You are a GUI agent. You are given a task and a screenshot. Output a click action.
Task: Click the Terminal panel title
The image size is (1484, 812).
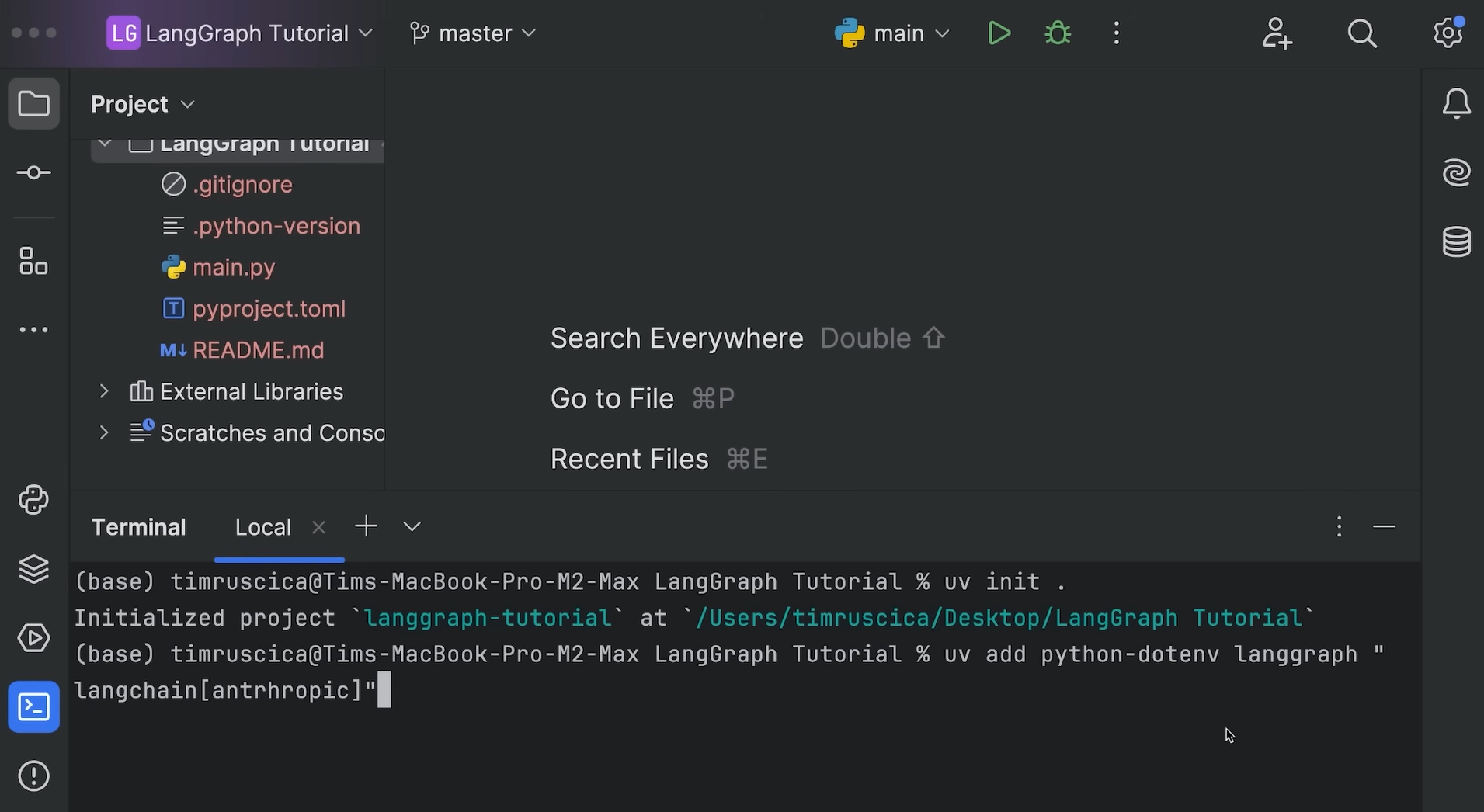138,528
